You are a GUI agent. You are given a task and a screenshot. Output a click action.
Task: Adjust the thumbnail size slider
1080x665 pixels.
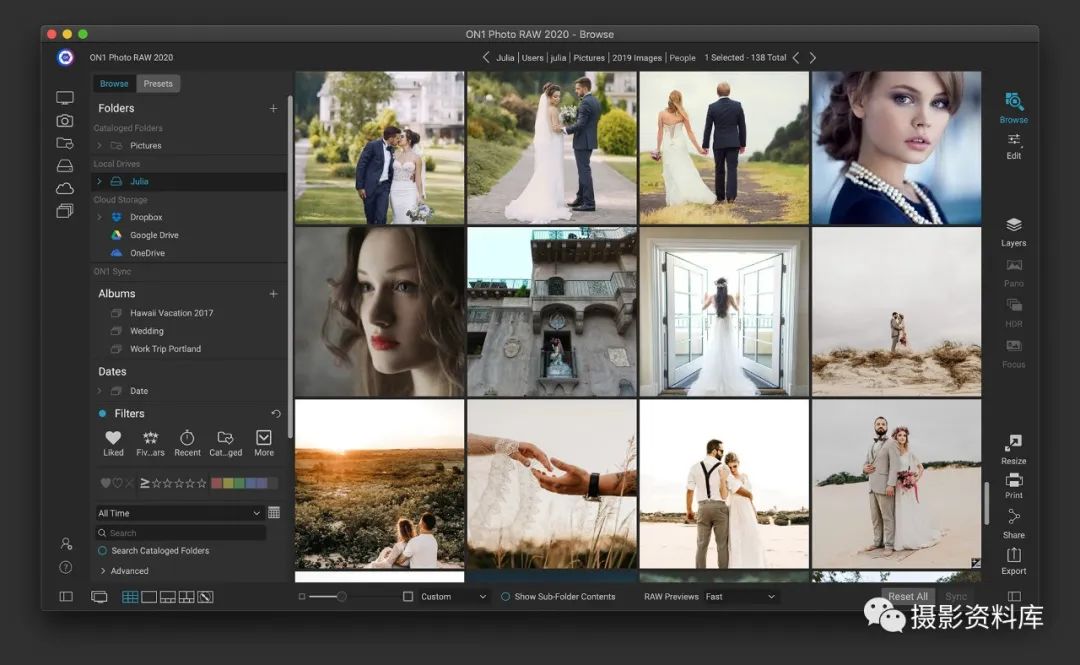(341, 597)
